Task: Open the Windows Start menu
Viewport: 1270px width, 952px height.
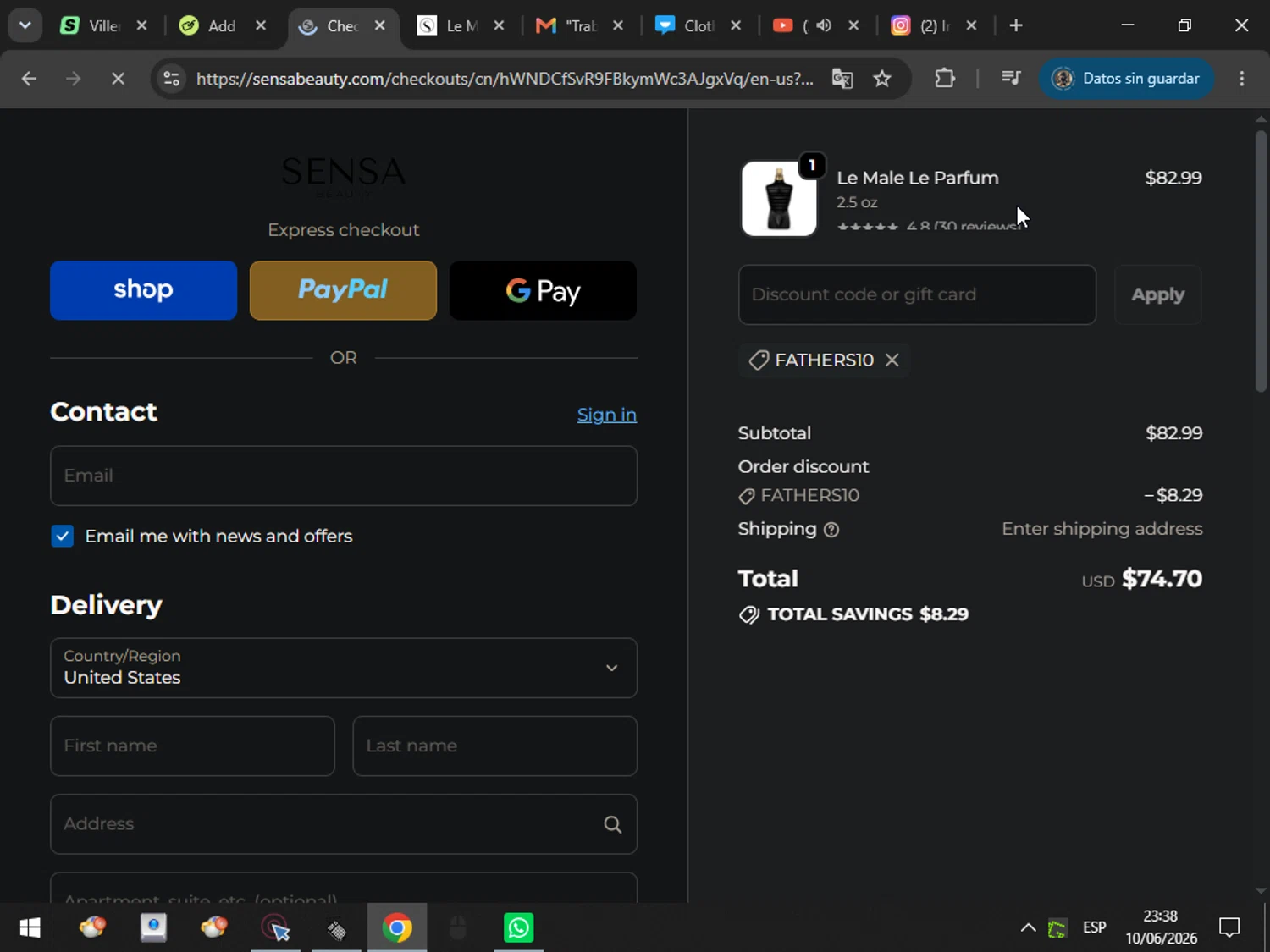Action: click(x=30, y=927)
